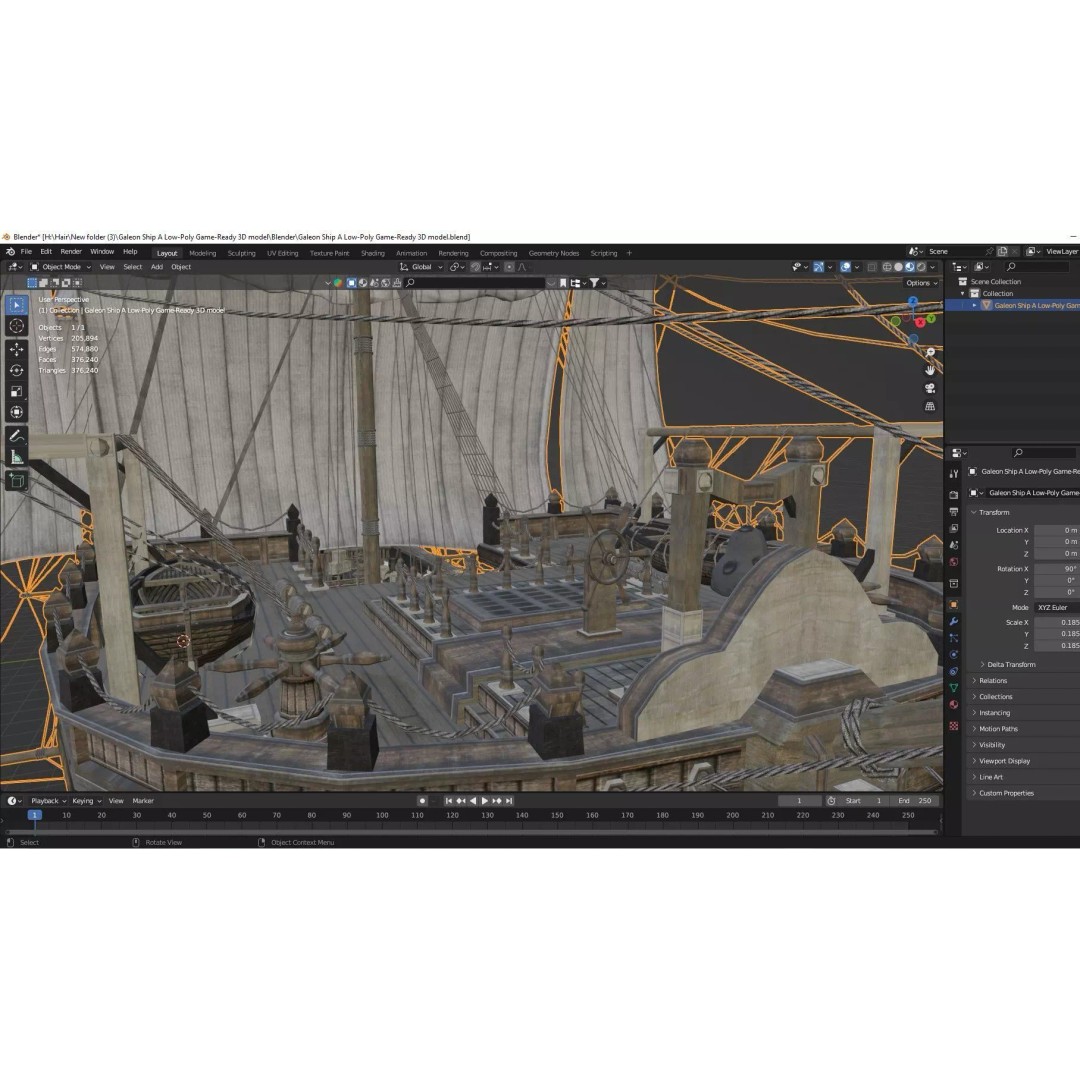Open the Modifiers wrench tab
The image size is (1080, 1080).
954,621
